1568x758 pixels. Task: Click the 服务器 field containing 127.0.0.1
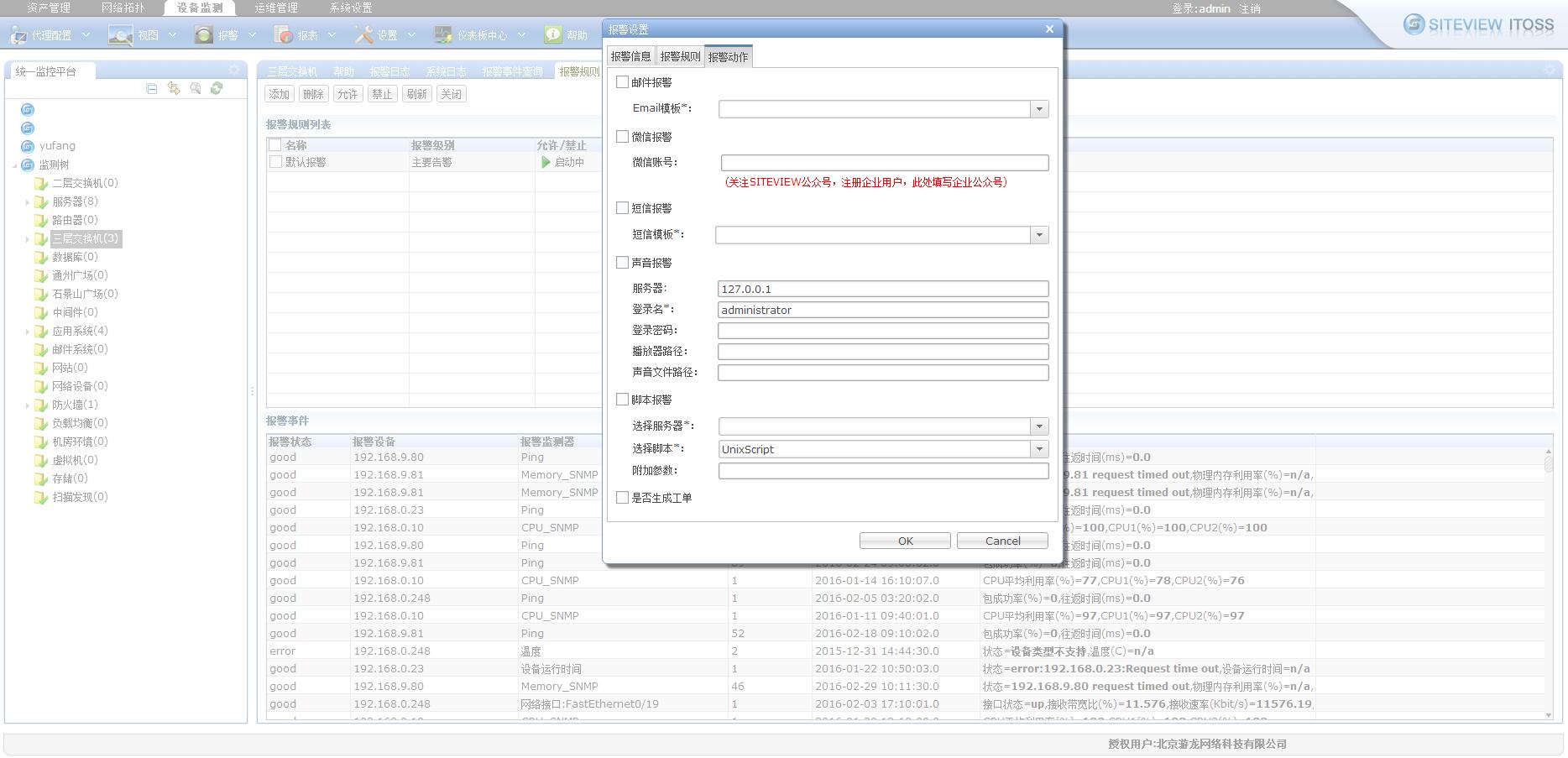[883, 289]
